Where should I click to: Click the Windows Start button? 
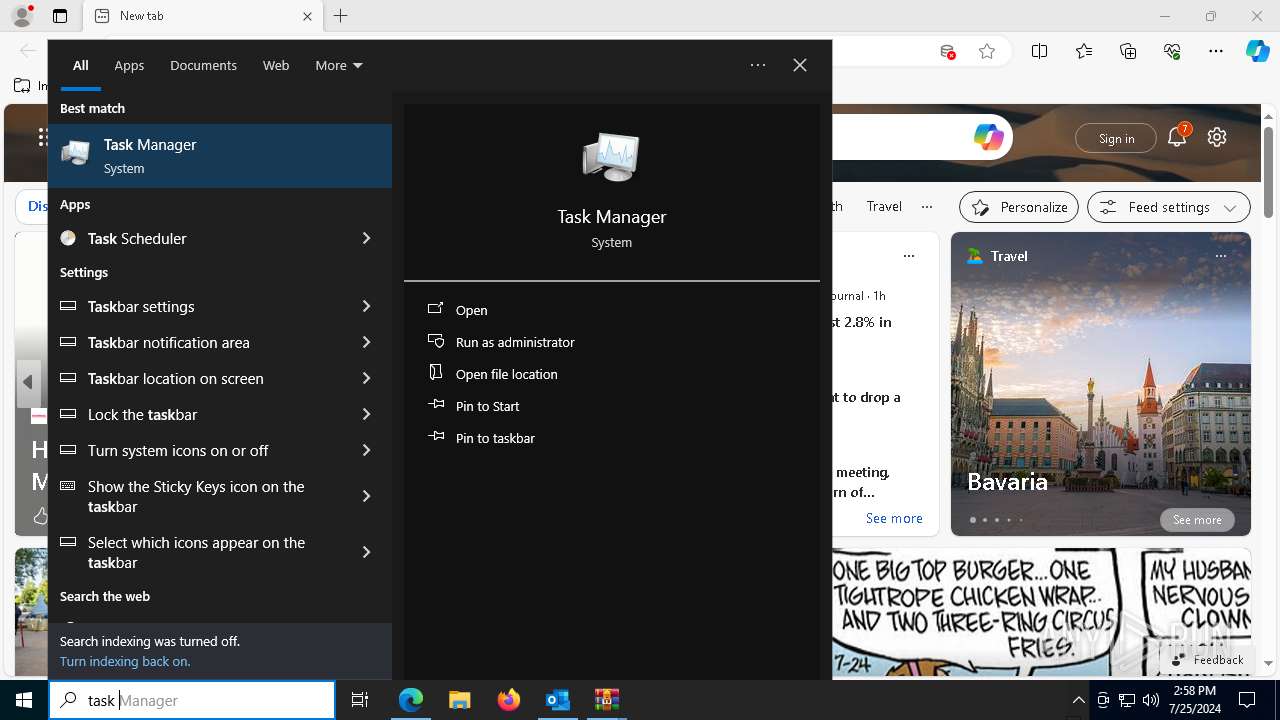(x=24, y=700)
